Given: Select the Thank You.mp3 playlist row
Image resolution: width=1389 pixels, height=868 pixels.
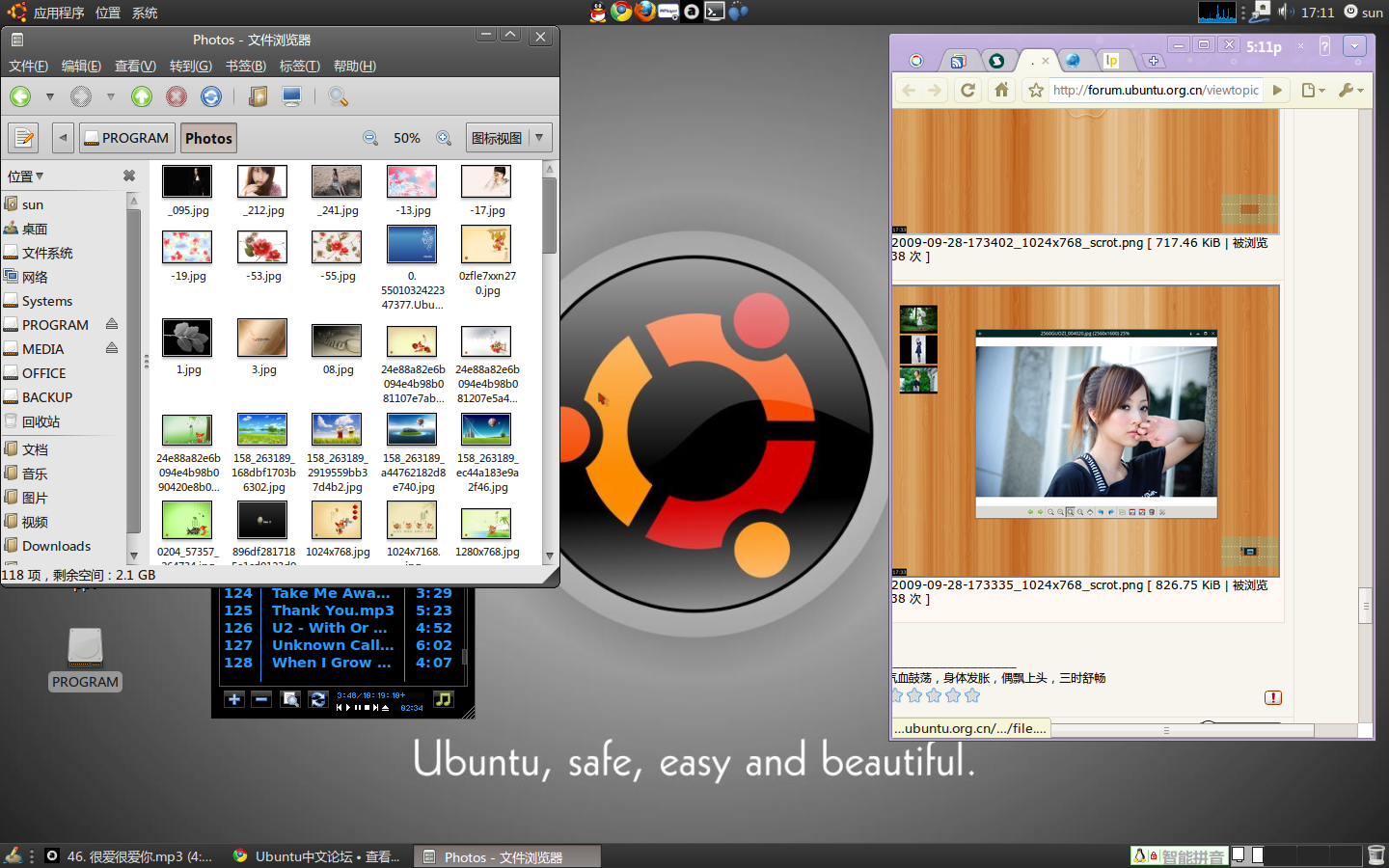Looking at the screenshot, I should coord(338,610).
